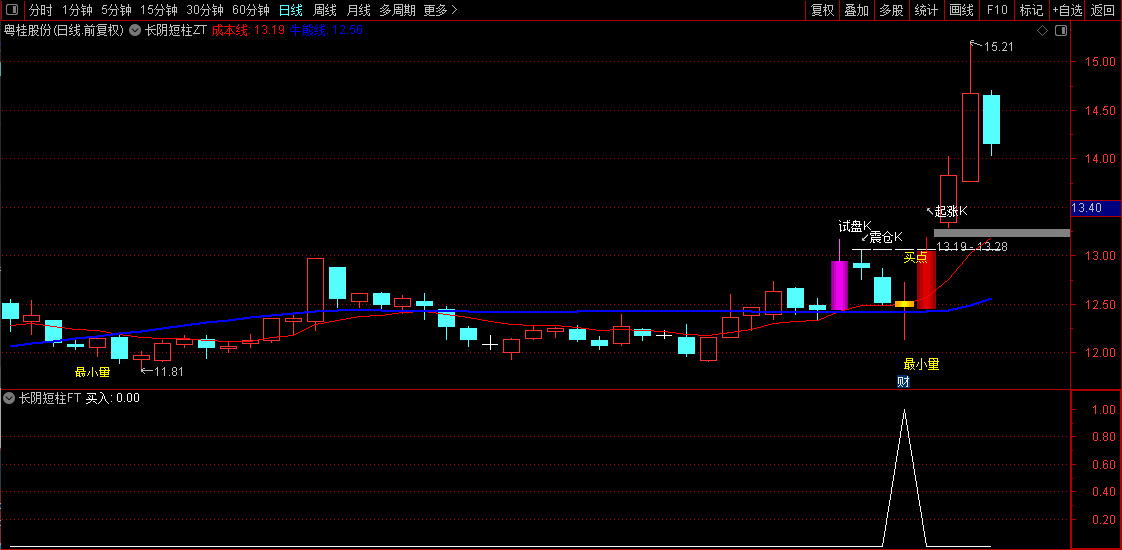Click the 15.21 high price label

tap(998, 47)
